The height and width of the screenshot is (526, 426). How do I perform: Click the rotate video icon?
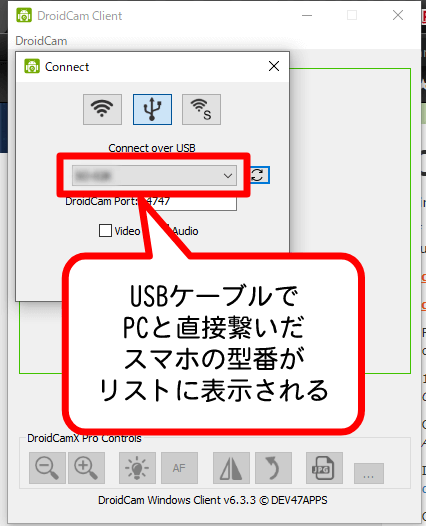click(273, 468)
